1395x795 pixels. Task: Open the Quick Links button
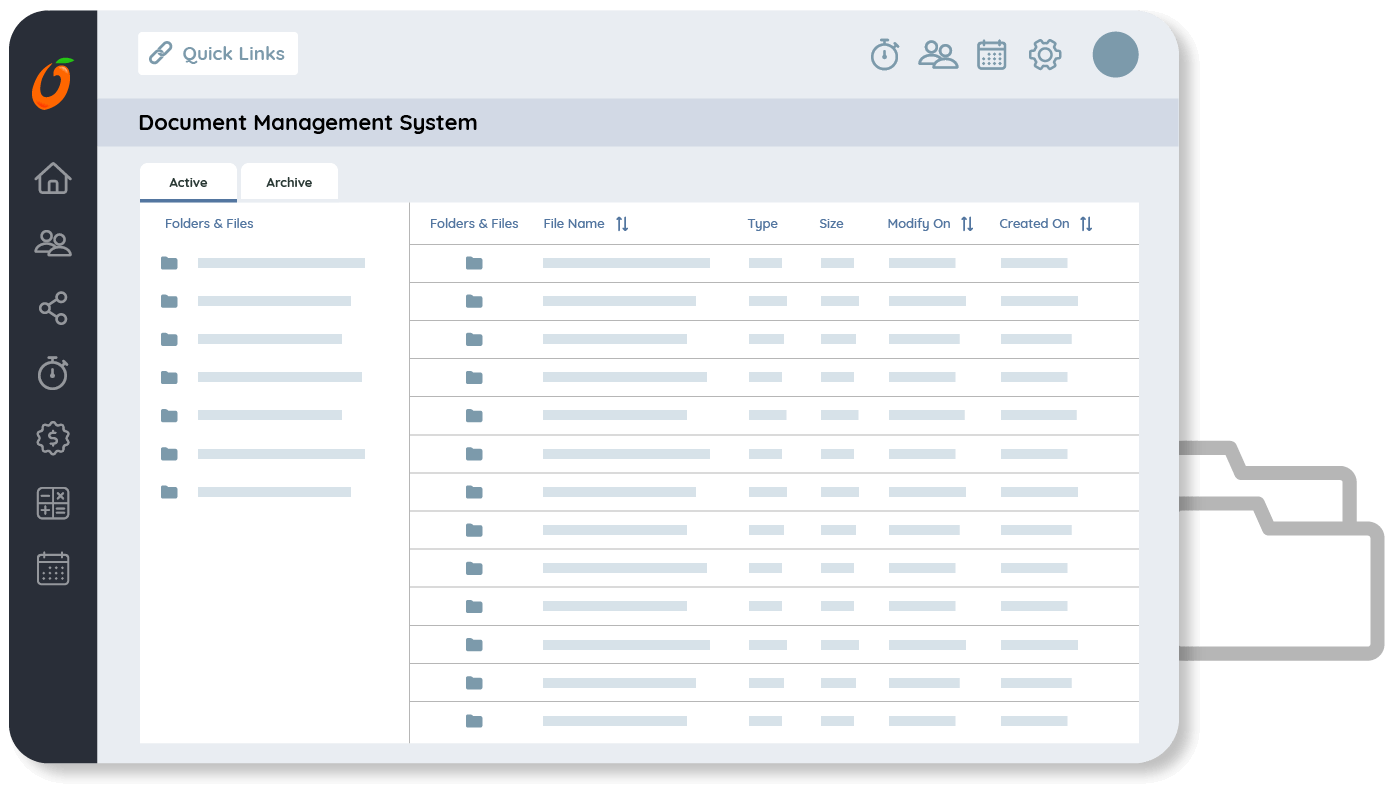coord(218,54)
